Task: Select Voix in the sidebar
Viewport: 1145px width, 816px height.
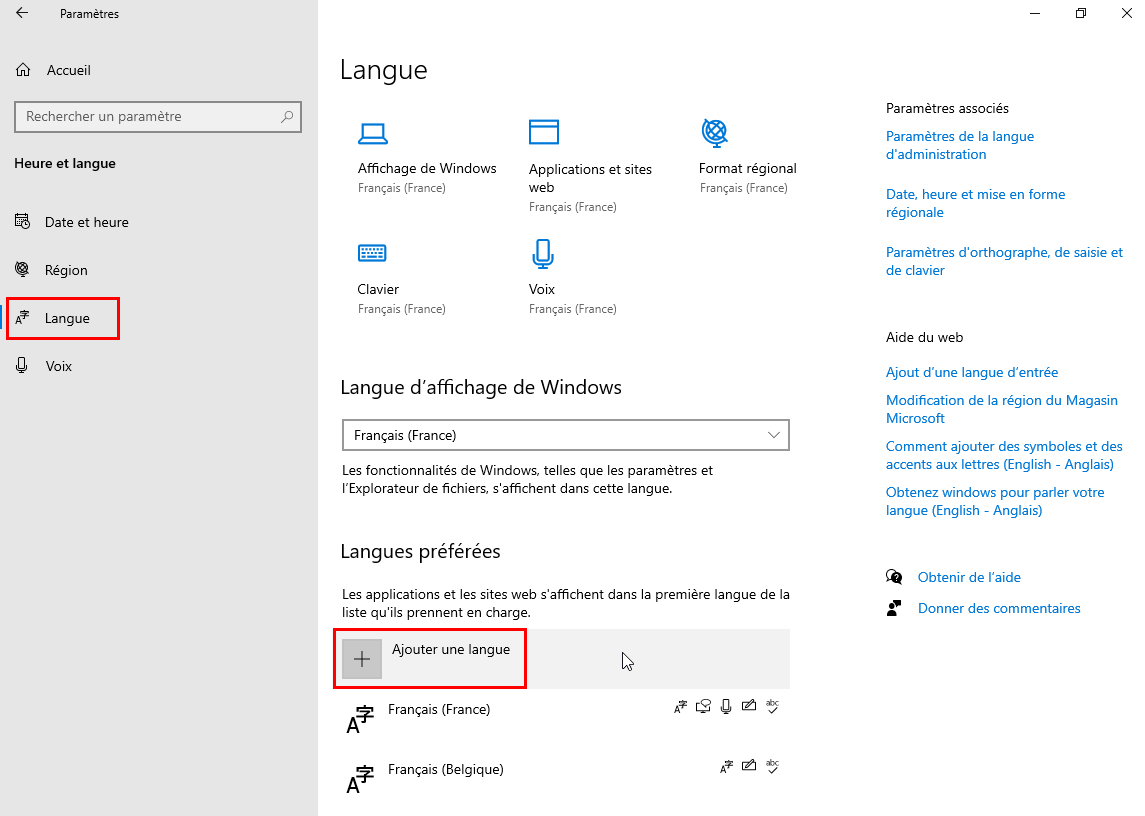Action: click(x=58, y=366)
